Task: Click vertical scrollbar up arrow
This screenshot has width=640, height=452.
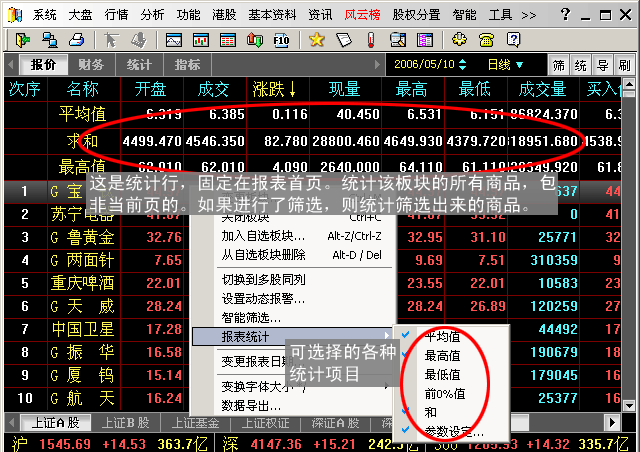Action: [629, 84]
